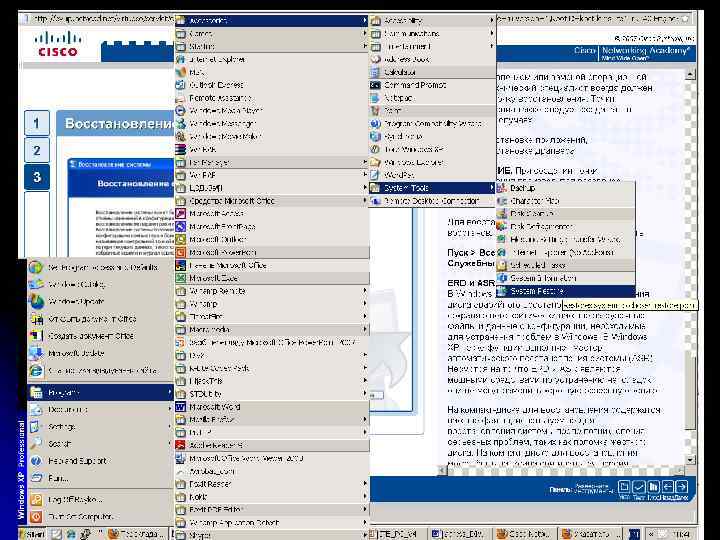Click text pane scrollbar down arrow
The width and height of the screenshot is (720, 540).
point(690,459)
